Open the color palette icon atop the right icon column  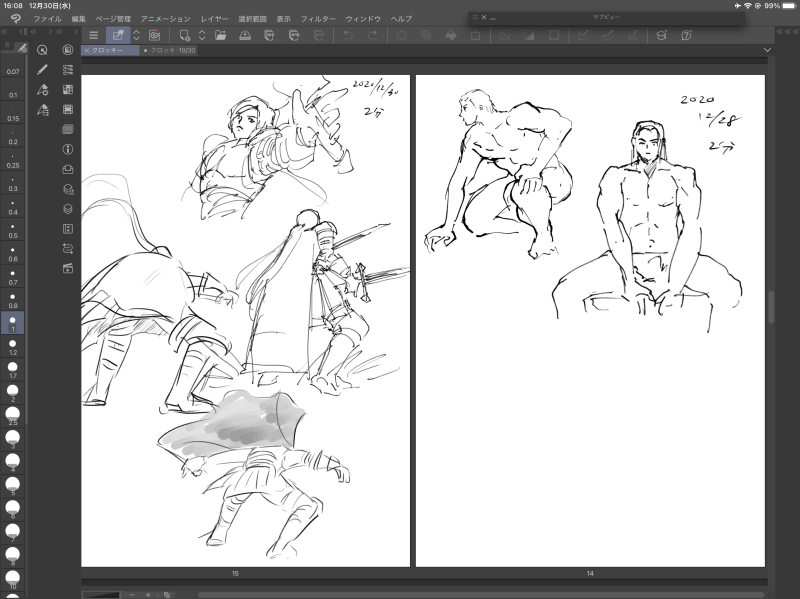click(x=68, y=49)
